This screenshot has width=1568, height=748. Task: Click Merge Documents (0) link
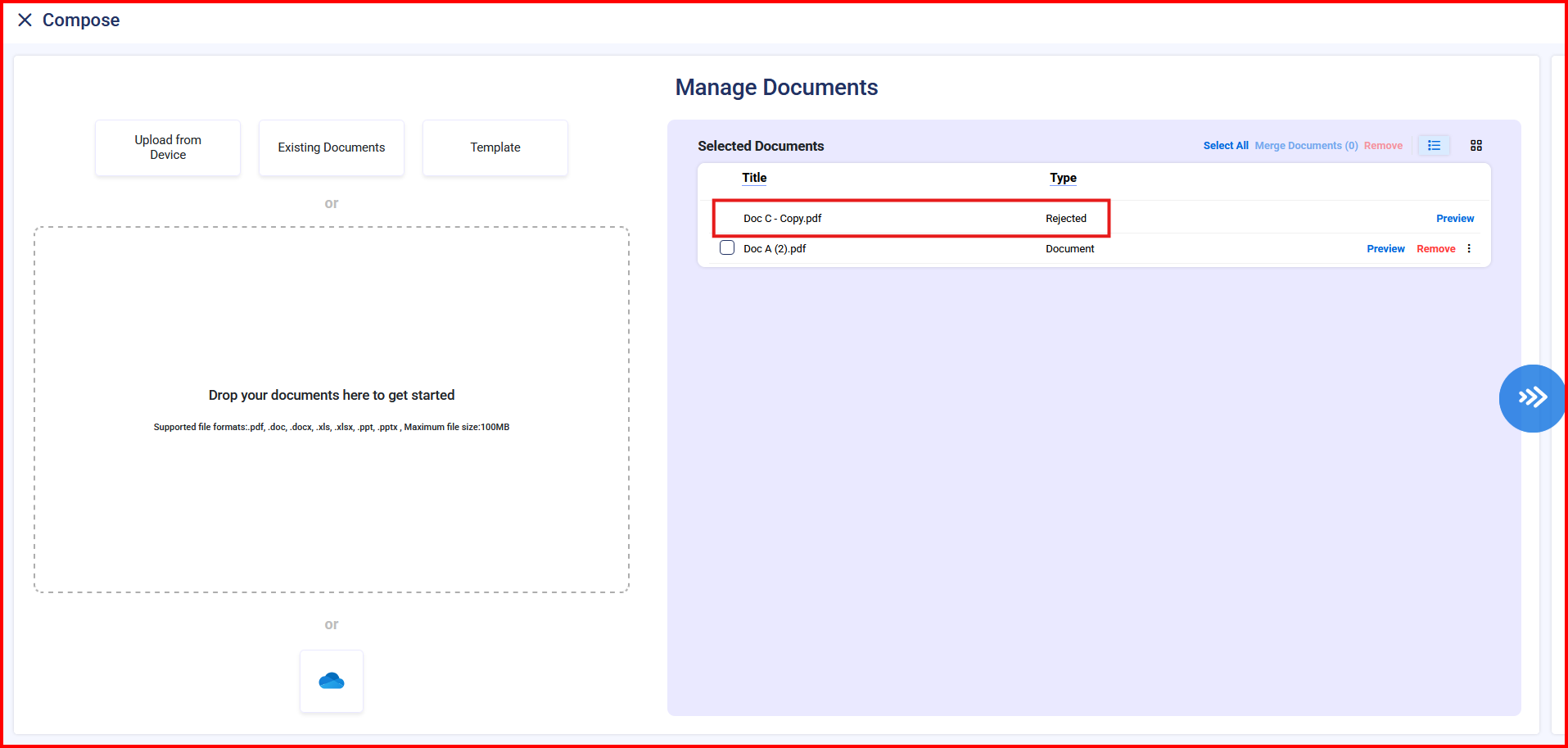(x=1305, y=146)
